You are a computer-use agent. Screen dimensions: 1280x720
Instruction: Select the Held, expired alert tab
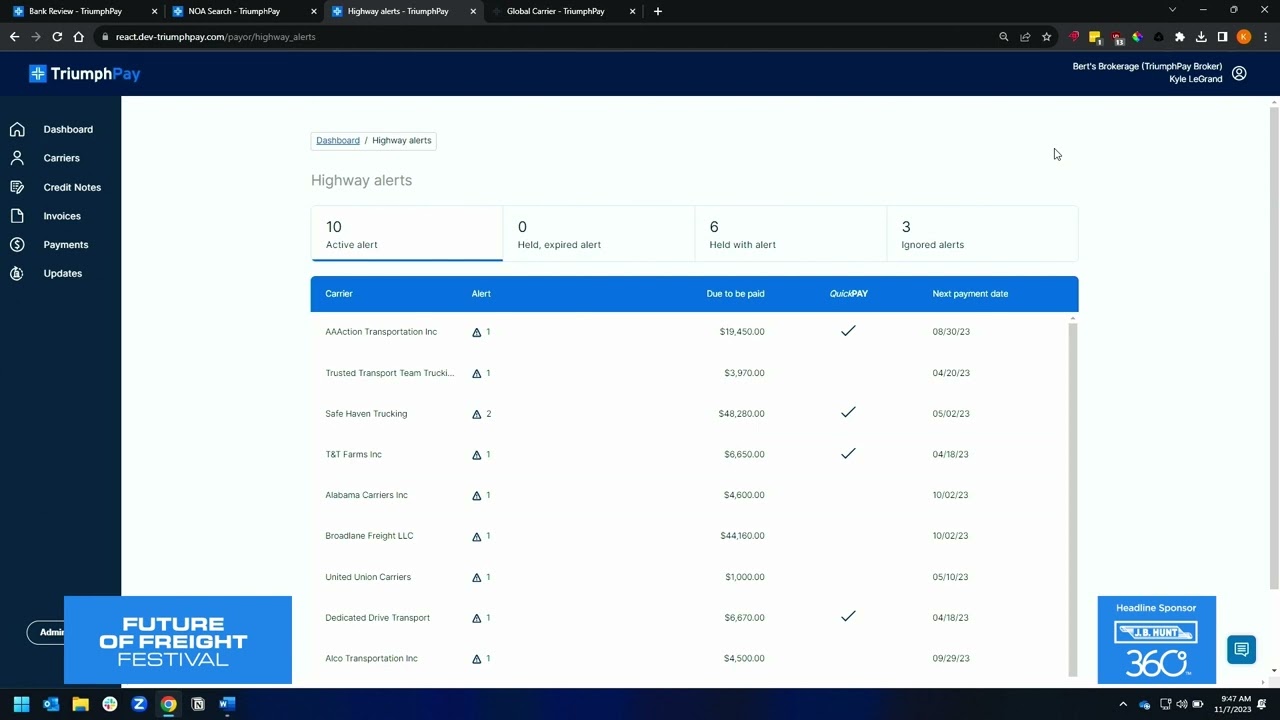599,234
